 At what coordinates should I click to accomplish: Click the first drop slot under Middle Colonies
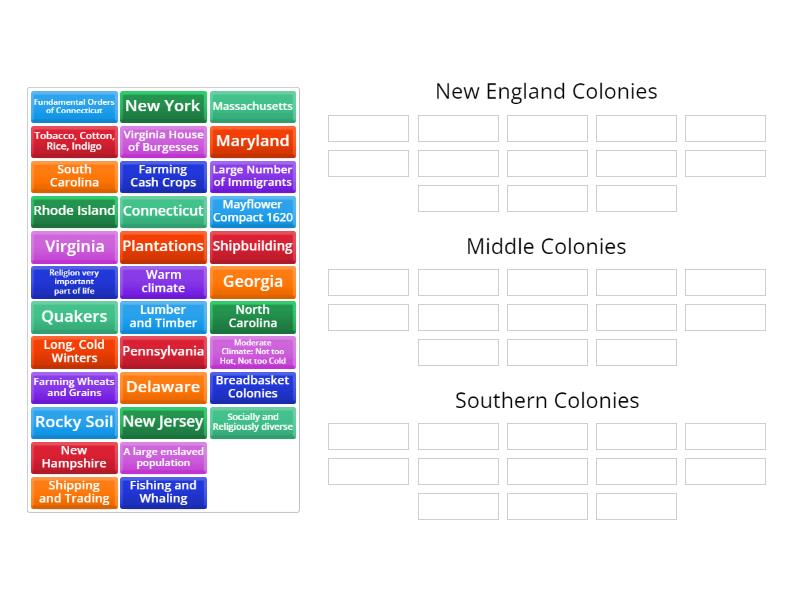tap(367, 283)
